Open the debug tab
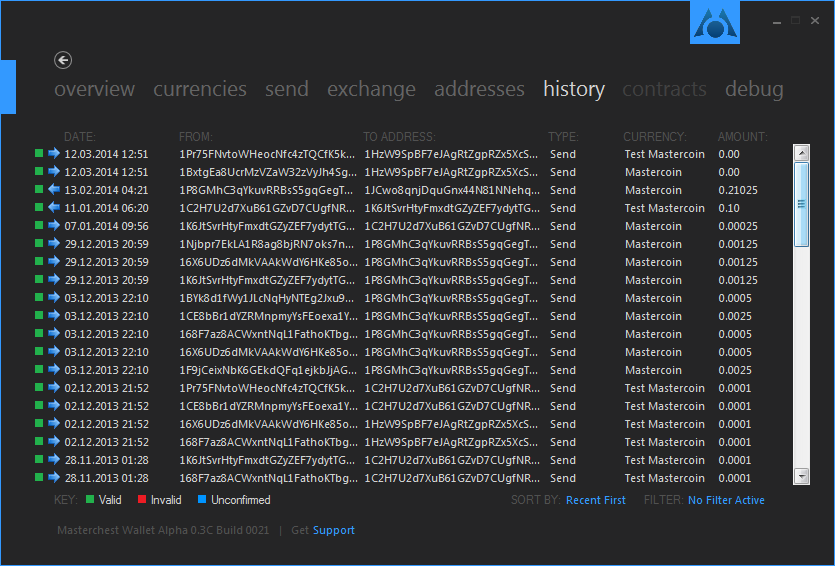Image resolution: width=835 pixels, height=566 pixels. tap(754, 89)
